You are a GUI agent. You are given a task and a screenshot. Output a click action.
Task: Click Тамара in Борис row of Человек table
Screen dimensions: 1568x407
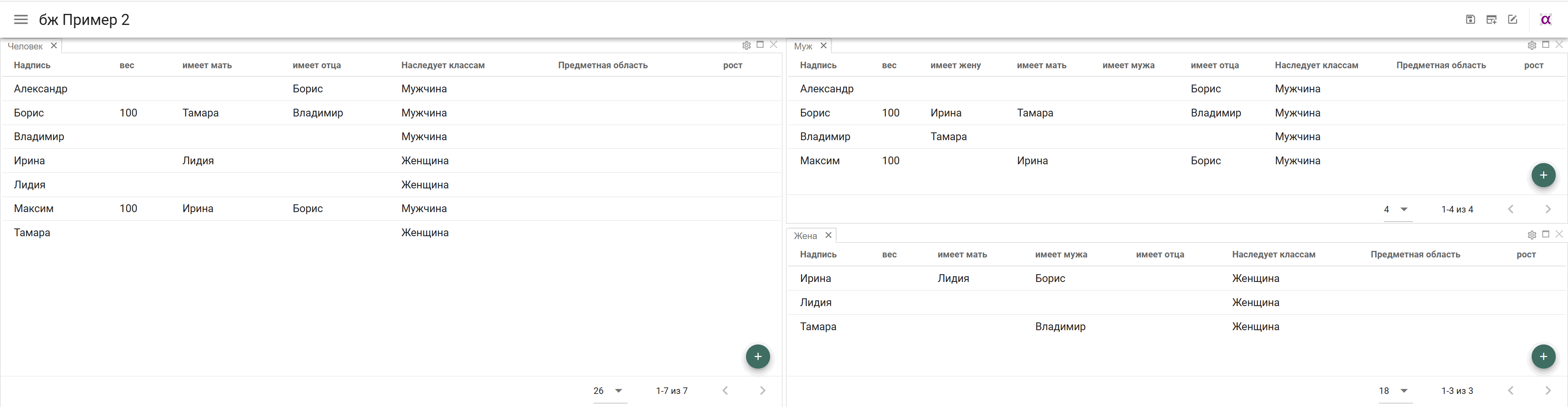click(200, 113)
